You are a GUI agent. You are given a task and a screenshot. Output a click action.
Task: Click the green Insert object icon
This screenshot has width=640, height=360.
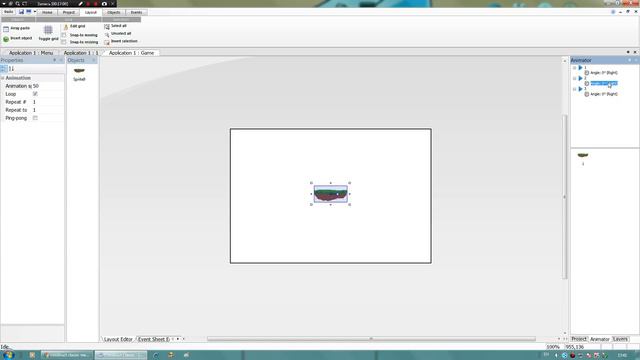(x=6, y=39)
